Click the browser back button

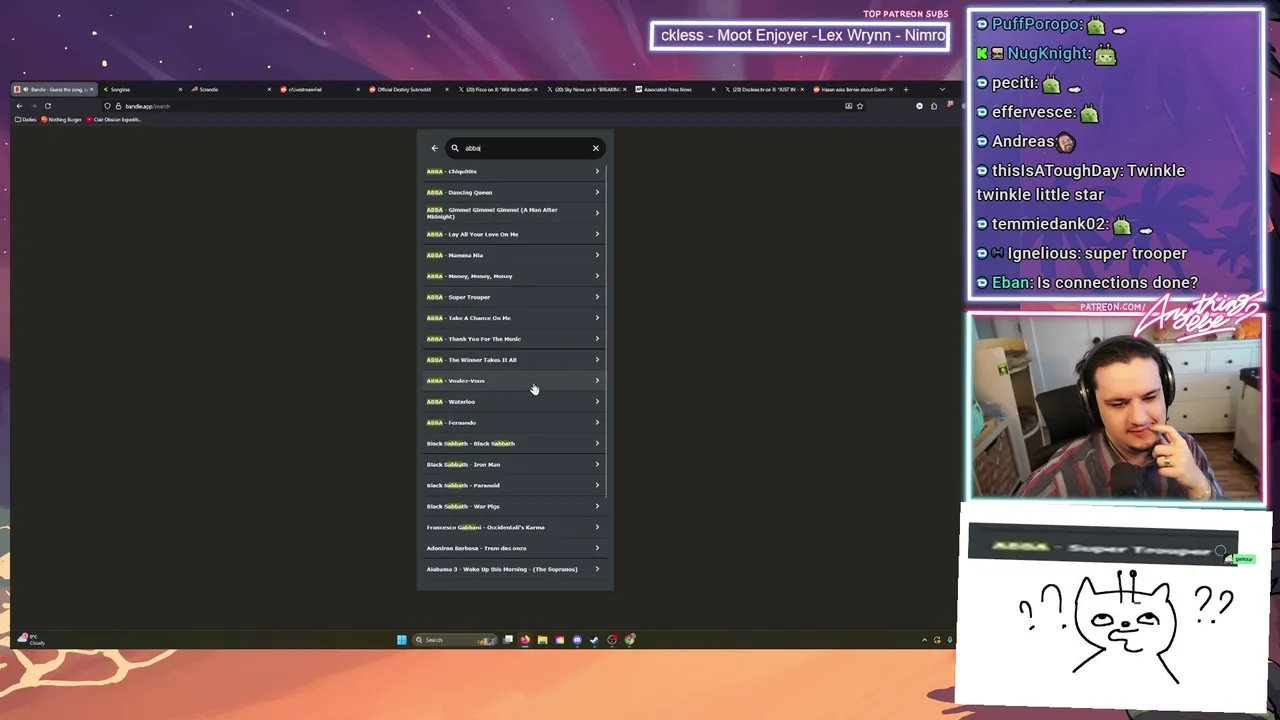[19, 106]
